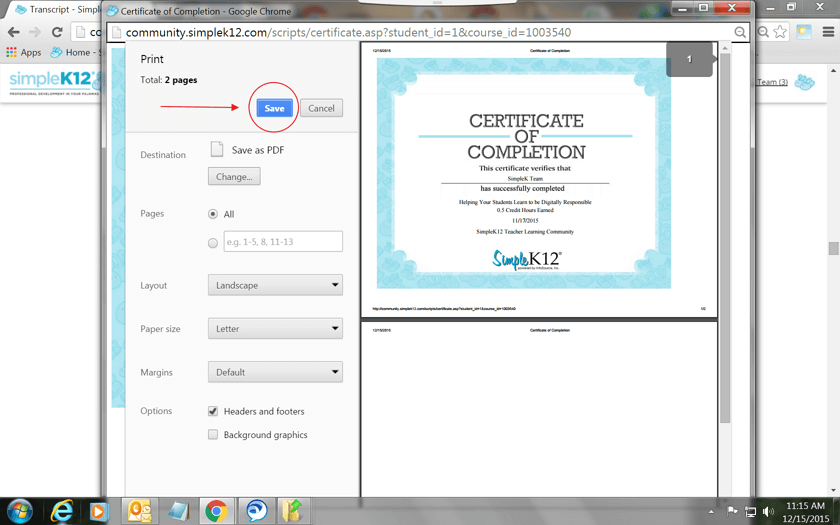Bookmark page with the star icon
The width and height of the screenshot is (840, 525).
781,32
